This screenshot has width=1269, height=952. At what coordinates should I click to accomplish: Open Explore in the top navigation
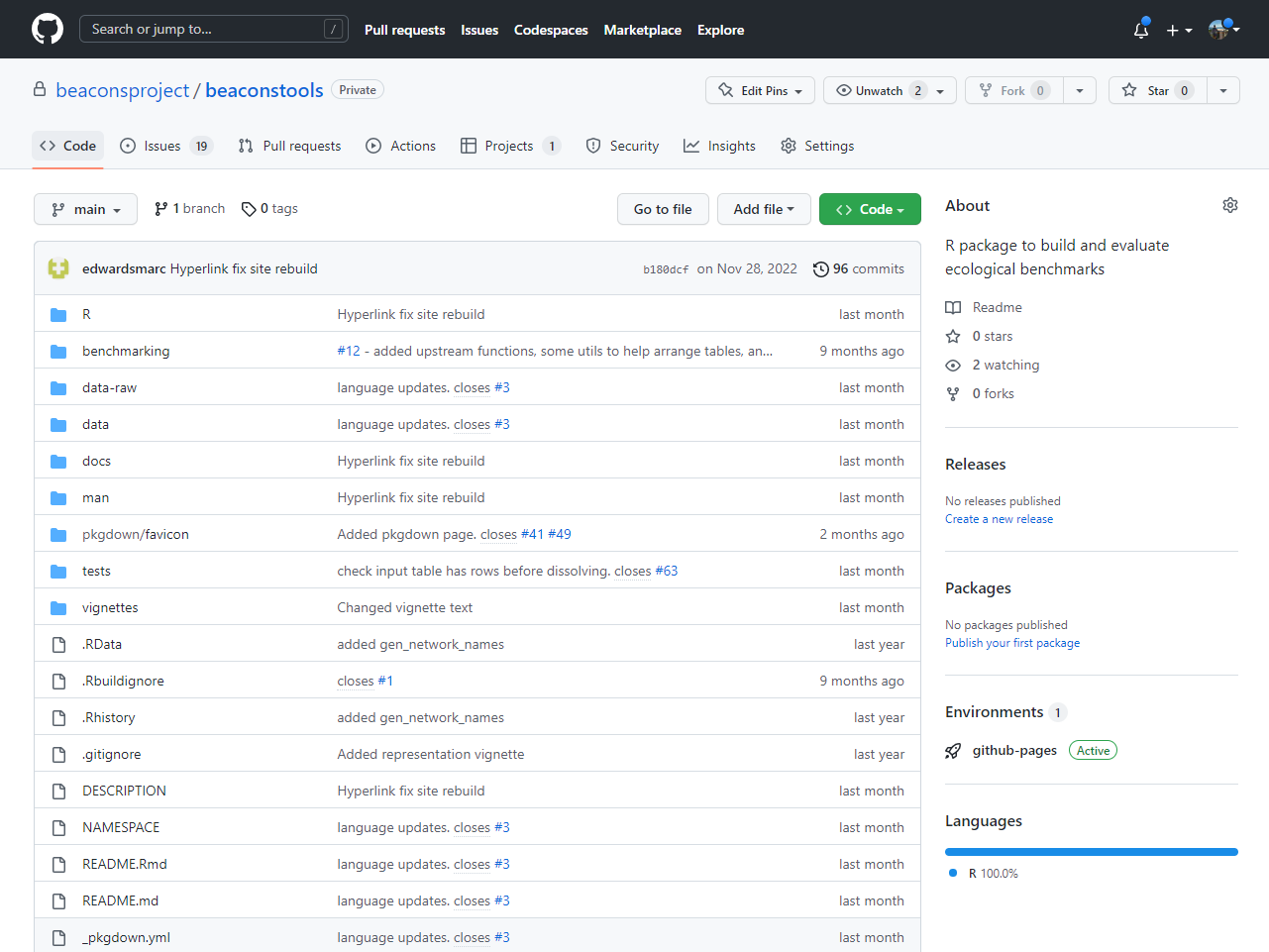[x=720, y=30]
